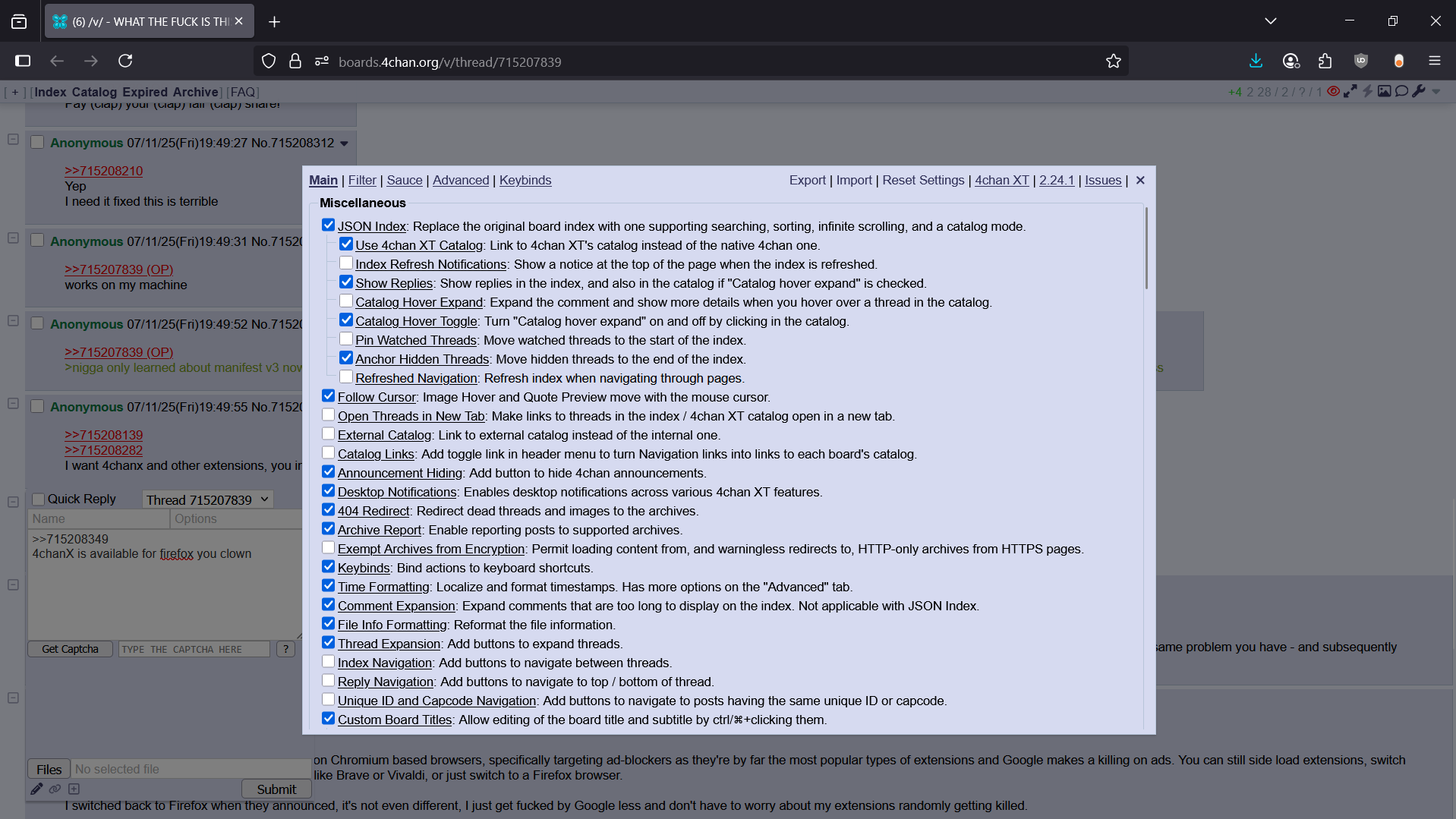Collapse the post dated 19:49:31 with minus button

(x=13, y=238)
